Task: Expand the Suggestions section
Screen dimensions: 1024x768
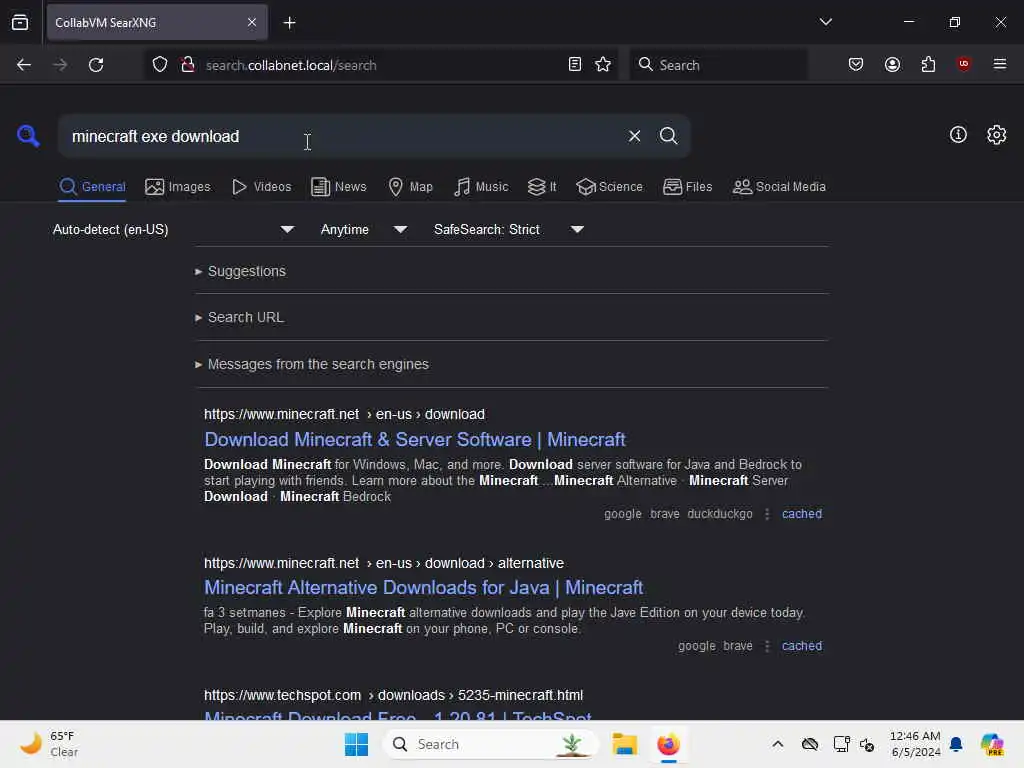Action: point(241,271)
